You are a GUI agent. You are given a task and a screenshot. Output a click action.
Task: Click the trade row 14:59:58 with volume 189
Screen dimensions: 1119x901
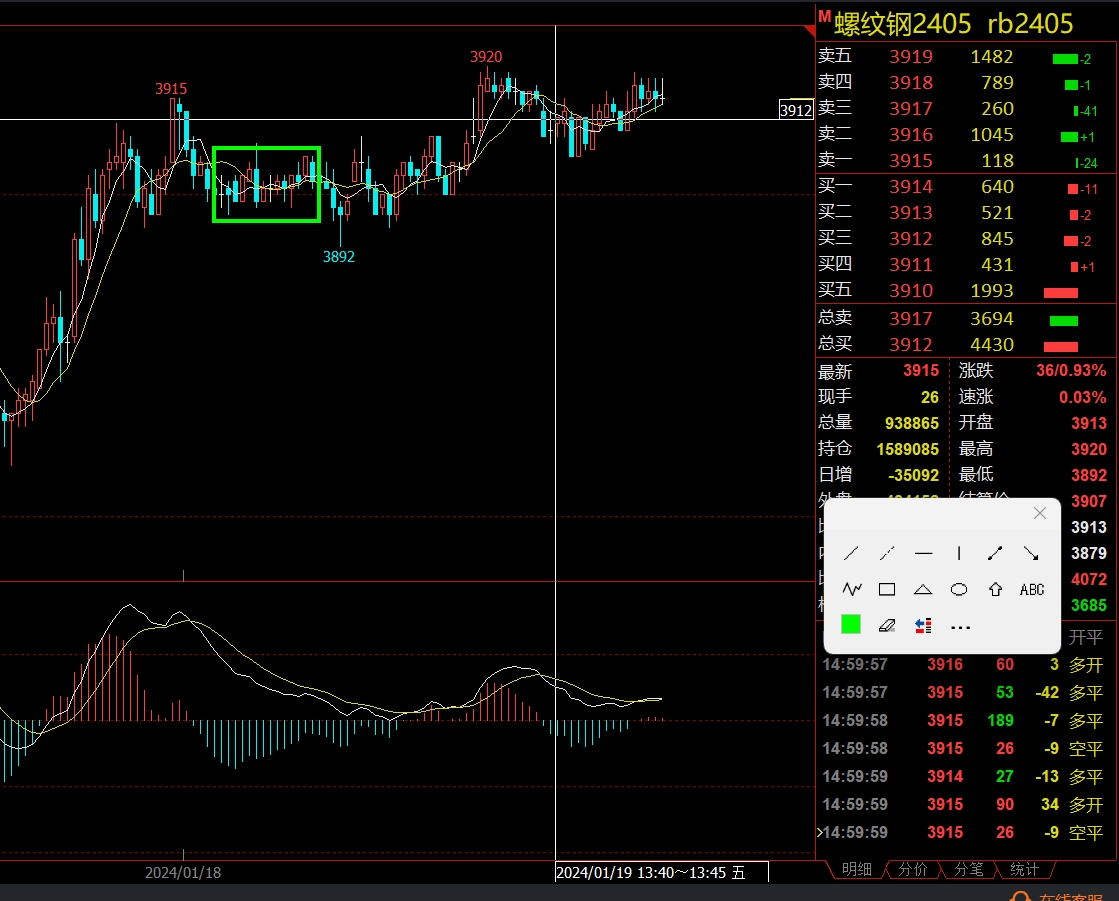[963, 721]
